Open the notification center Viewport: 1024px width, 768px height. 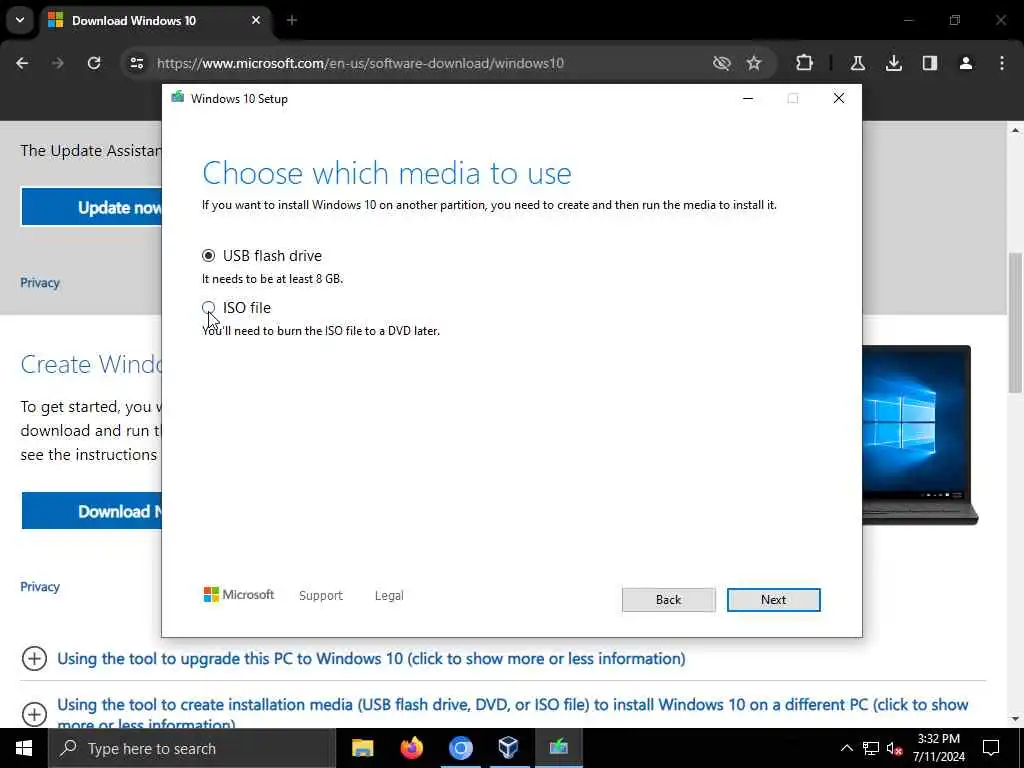(x=991, y=748)
